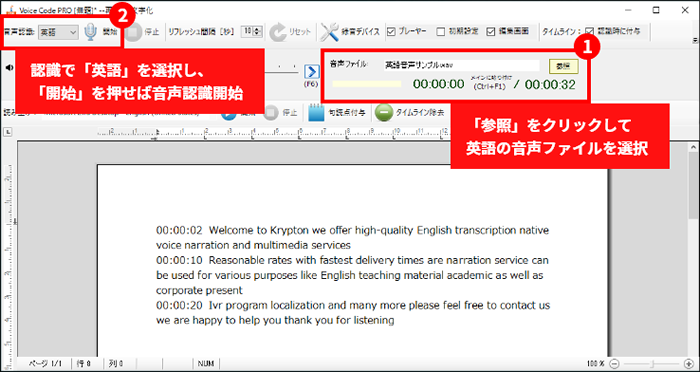Remove timeline with green minus icon
The image size is (700, 372).
click(x=383, y=113)
